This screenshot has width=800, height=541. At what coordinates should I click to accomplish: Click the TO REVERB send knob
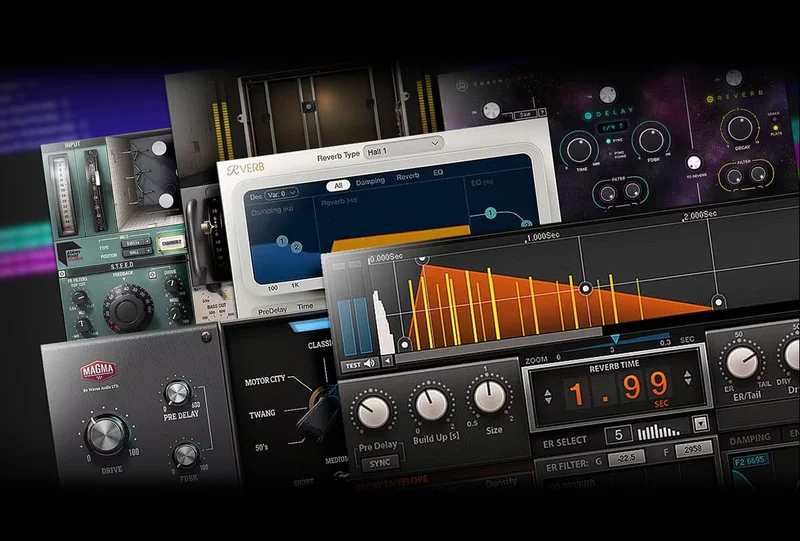(x=694, y=163)
